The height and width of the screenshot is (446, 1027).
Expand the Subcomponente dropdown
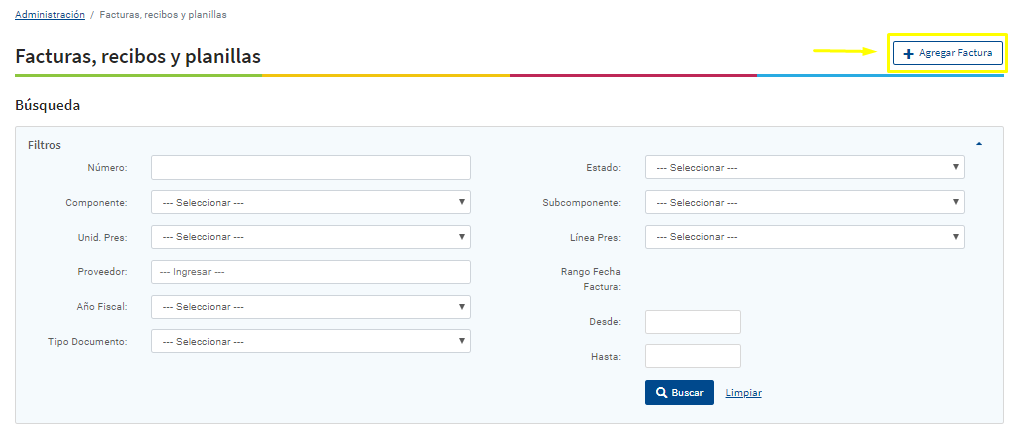tap(804, 202)
